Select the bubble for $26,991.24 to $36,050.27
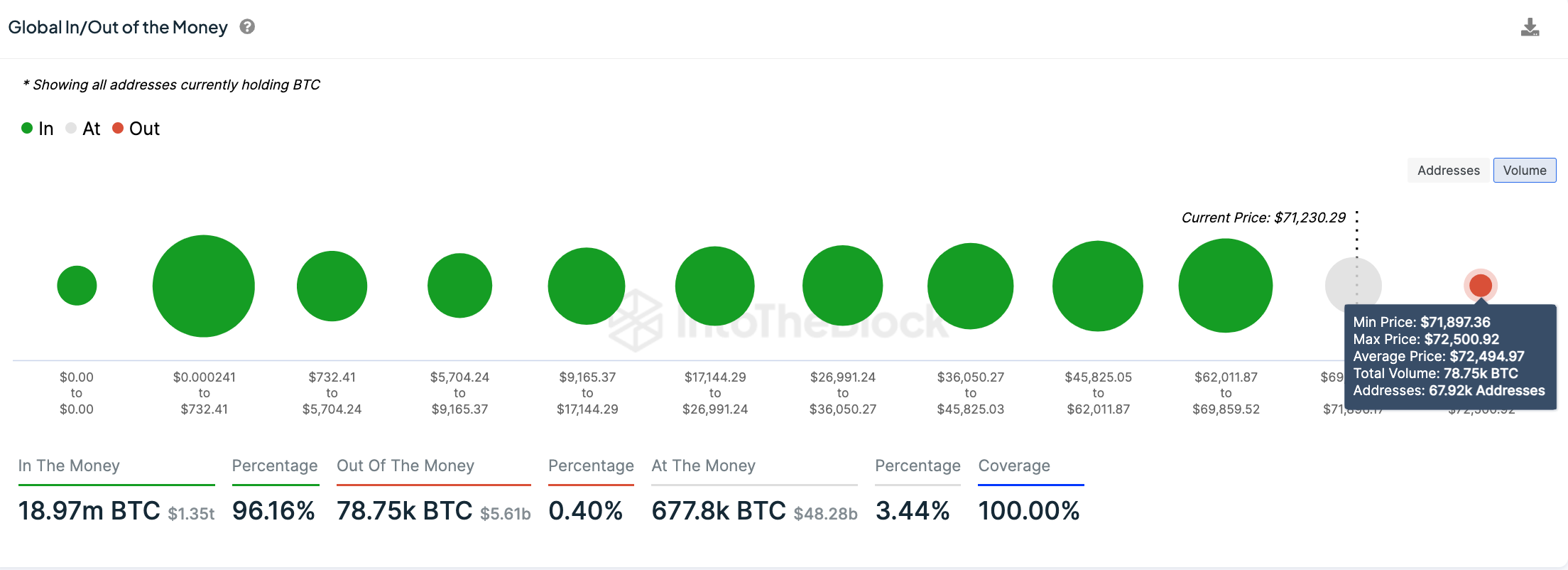This screenshot has width=1568, height=570. click(x=843, y=286)
